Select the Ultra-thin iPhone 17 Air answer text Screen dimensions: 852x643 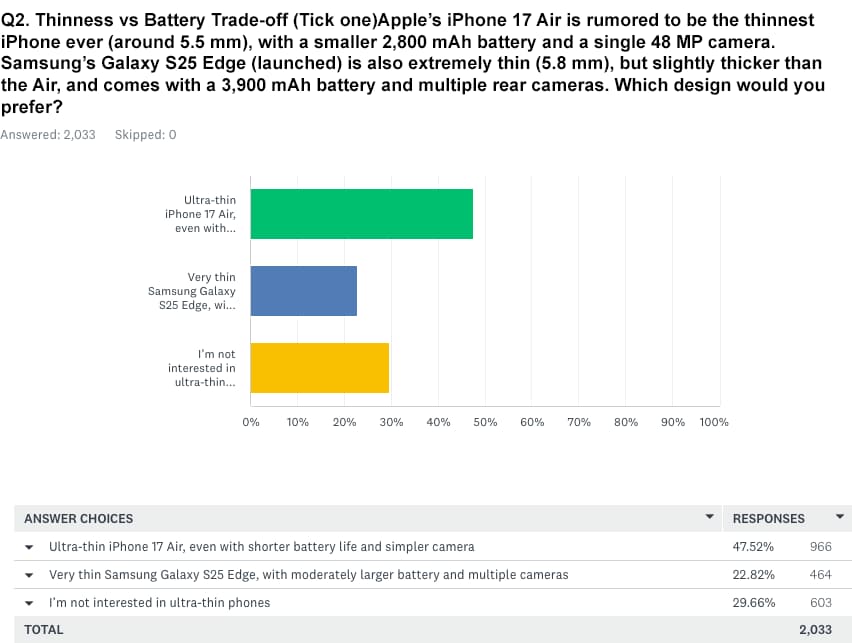coord(261,547)
